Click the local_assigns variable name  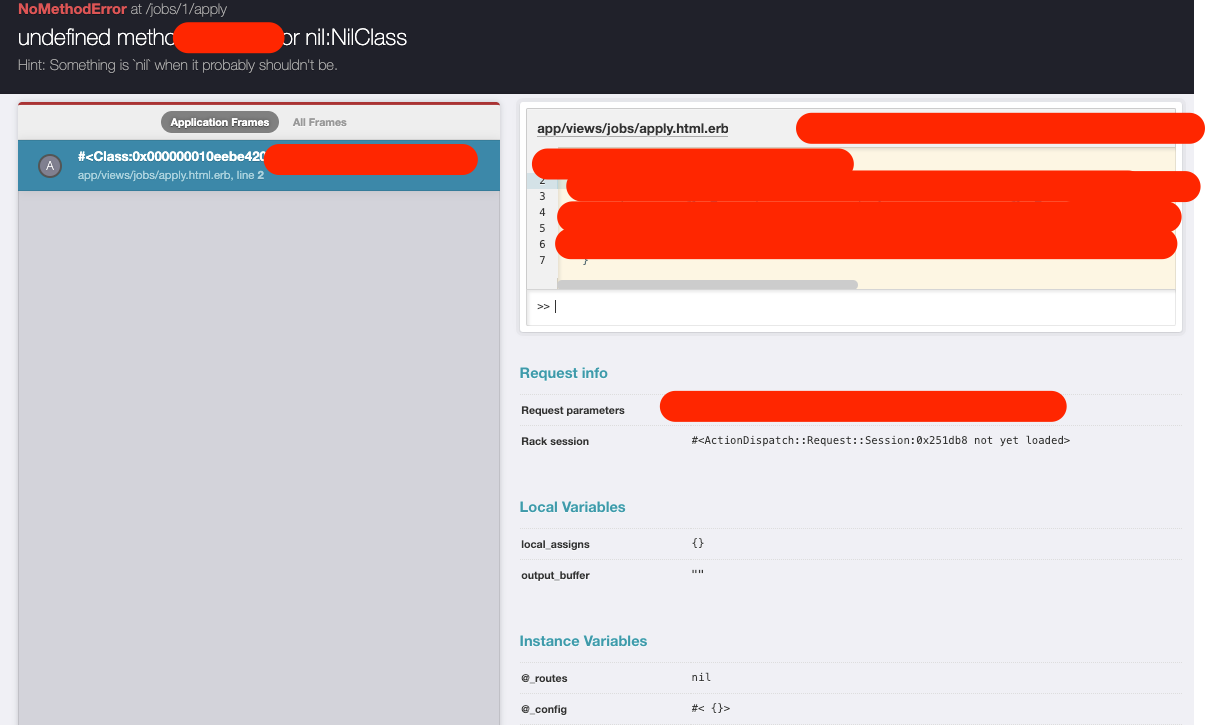[x=555, y=545]
